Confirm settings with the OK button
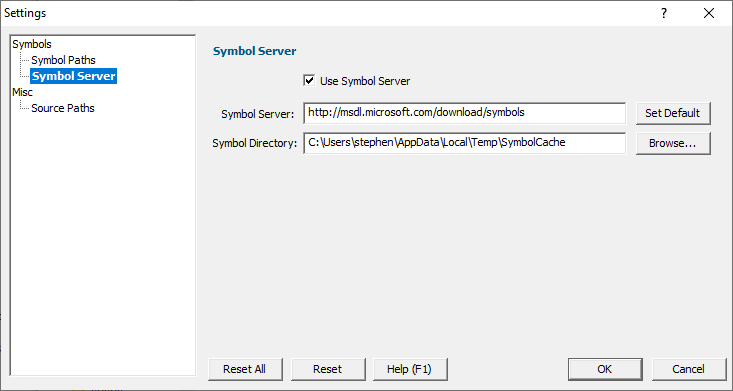The image size is (733, 391). [604, 369]
